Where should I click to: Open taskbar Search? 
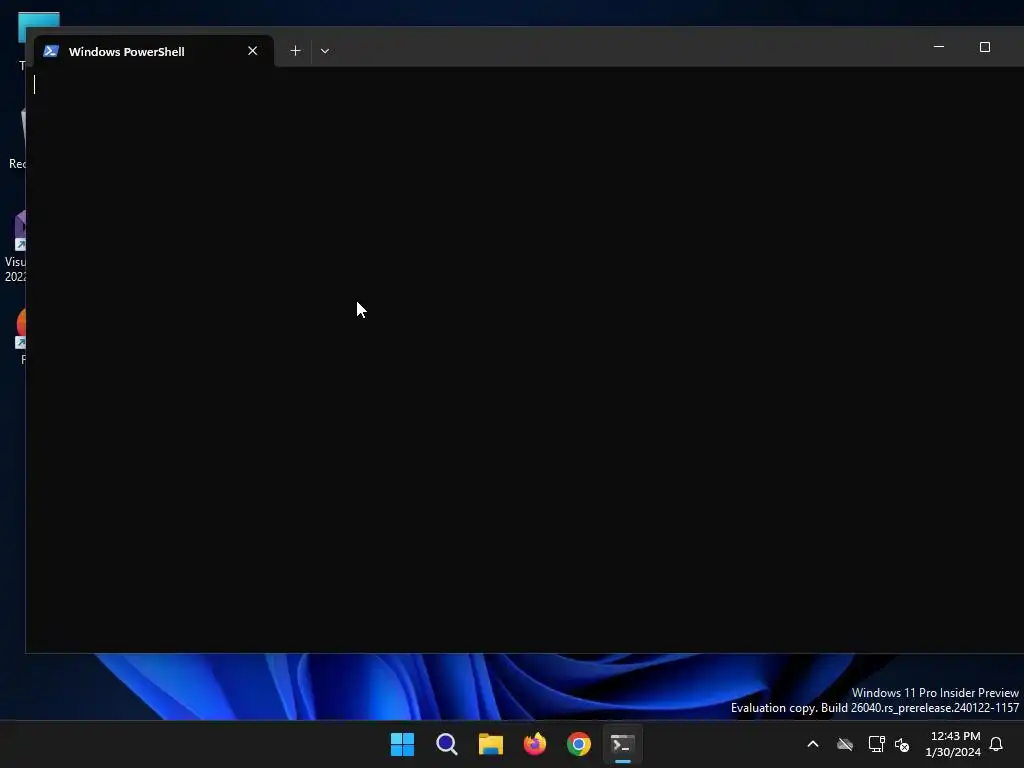pyautogui.click(x=447, y=744)
